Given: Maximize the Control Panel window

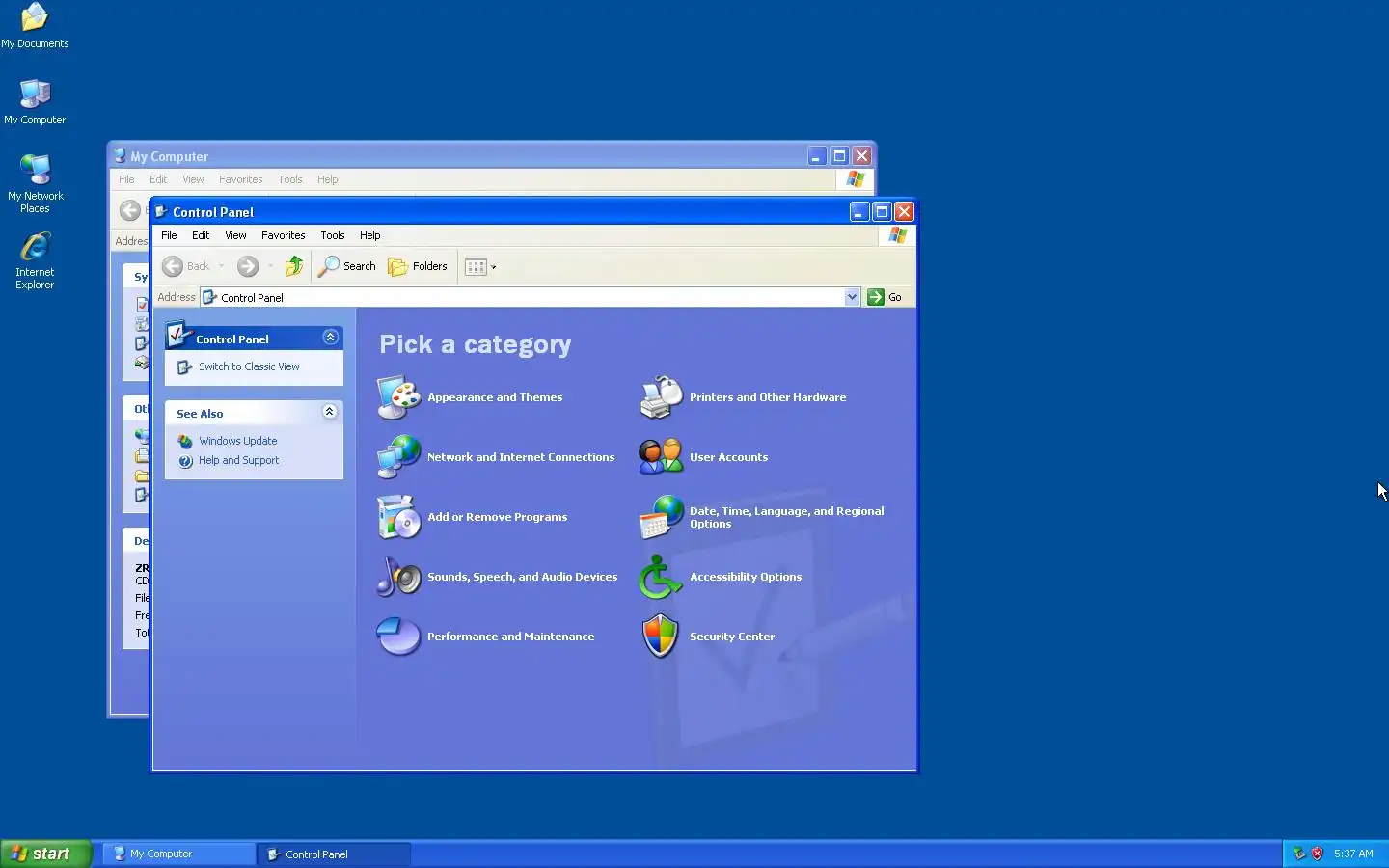Looking at the screenshot, I should [882, 211].
